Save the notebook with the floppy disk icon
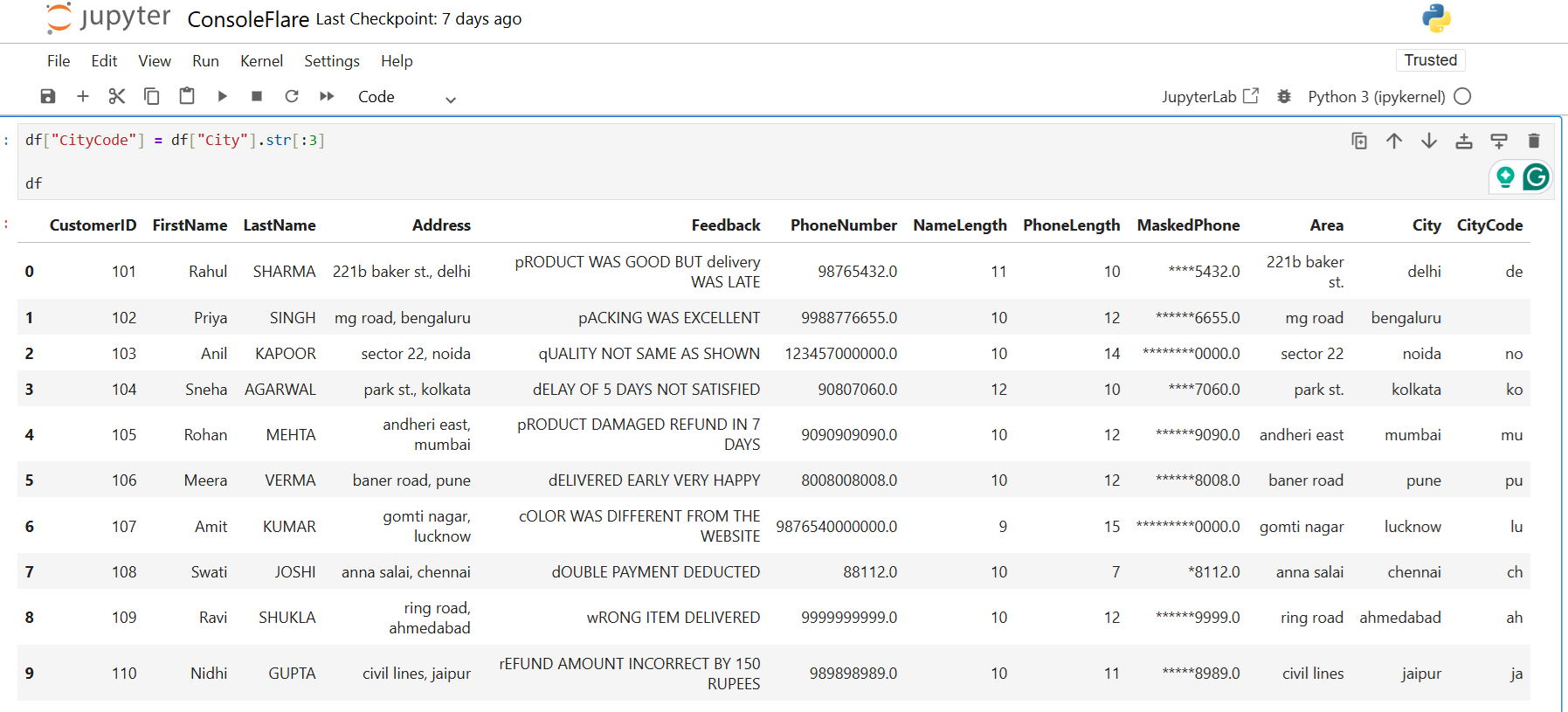 tap(48, 96)
